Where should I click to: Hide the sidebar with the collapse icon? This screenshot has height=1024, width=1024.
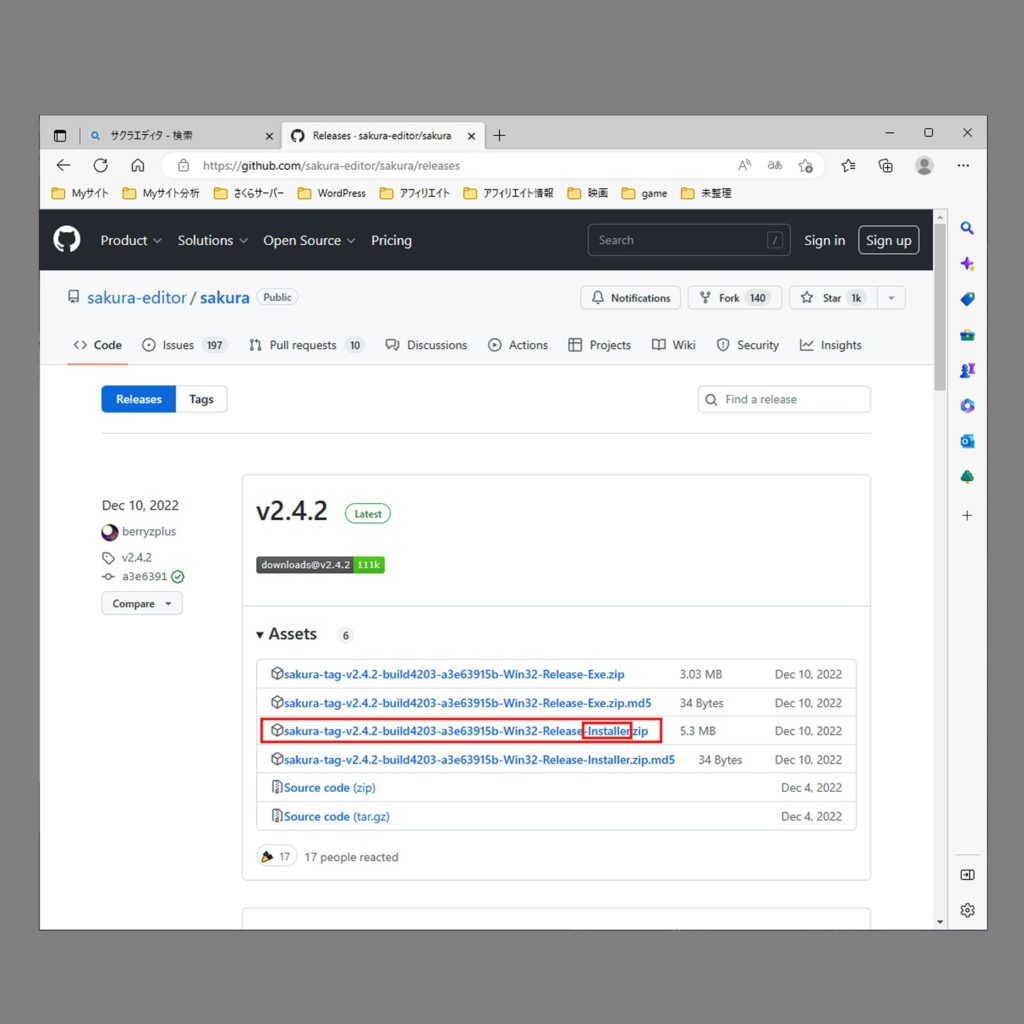967,874
